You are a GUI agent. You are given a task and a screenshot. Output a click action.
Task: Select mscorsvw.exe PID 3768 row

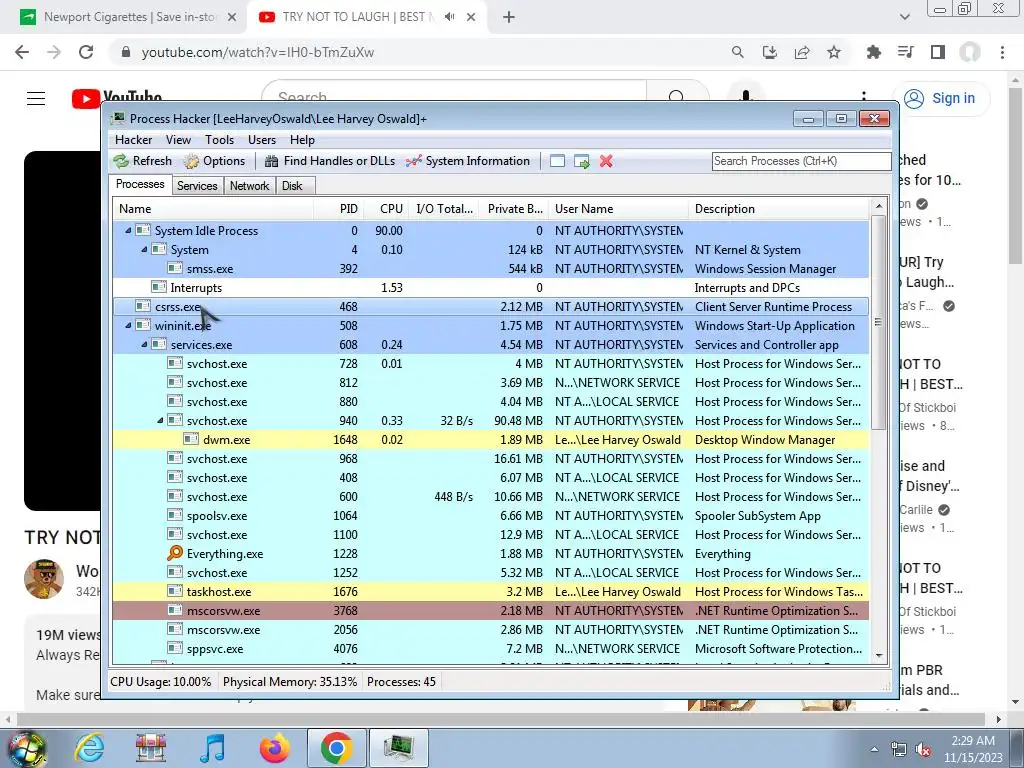pos(490,611)
